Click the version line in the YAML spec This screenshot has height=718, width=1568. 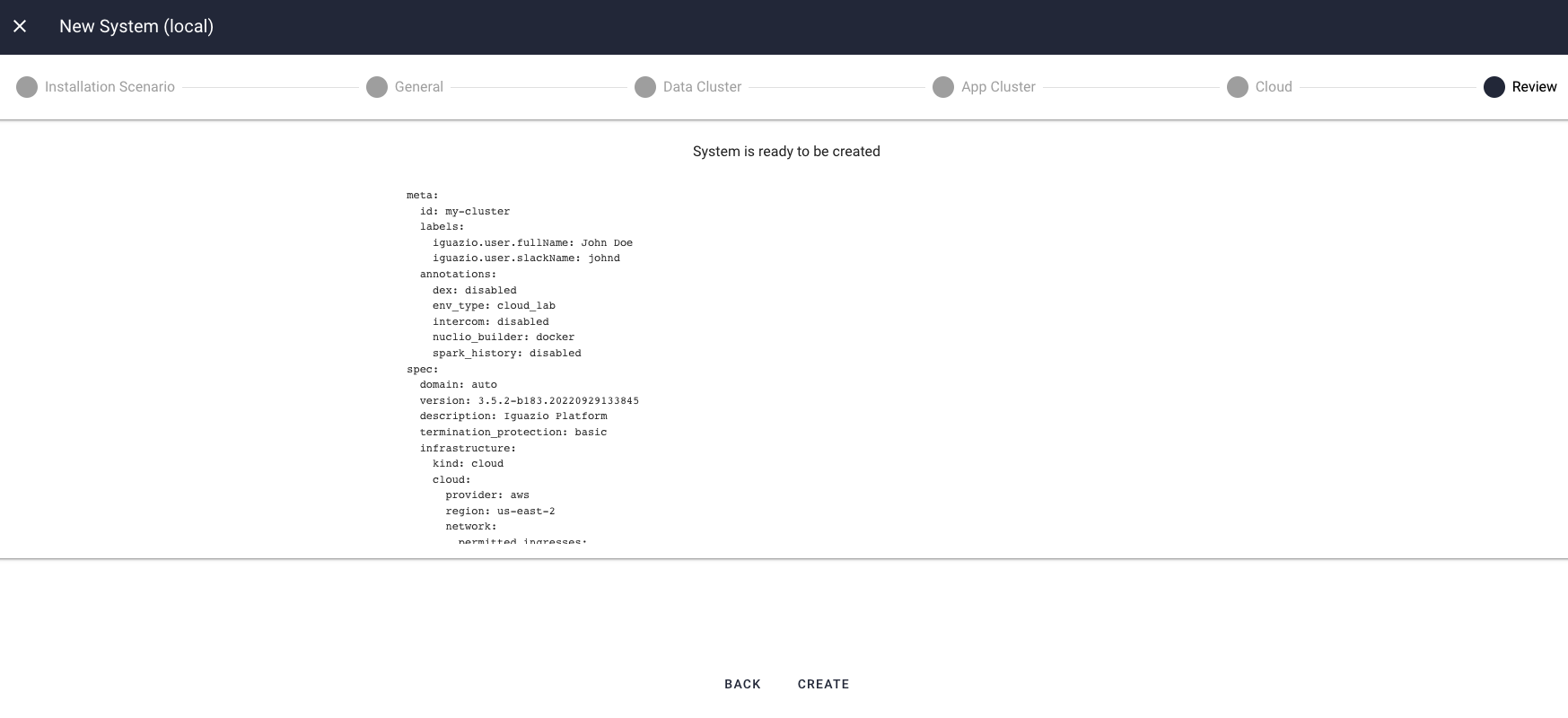pyautogui.click(x=529, y=401)
